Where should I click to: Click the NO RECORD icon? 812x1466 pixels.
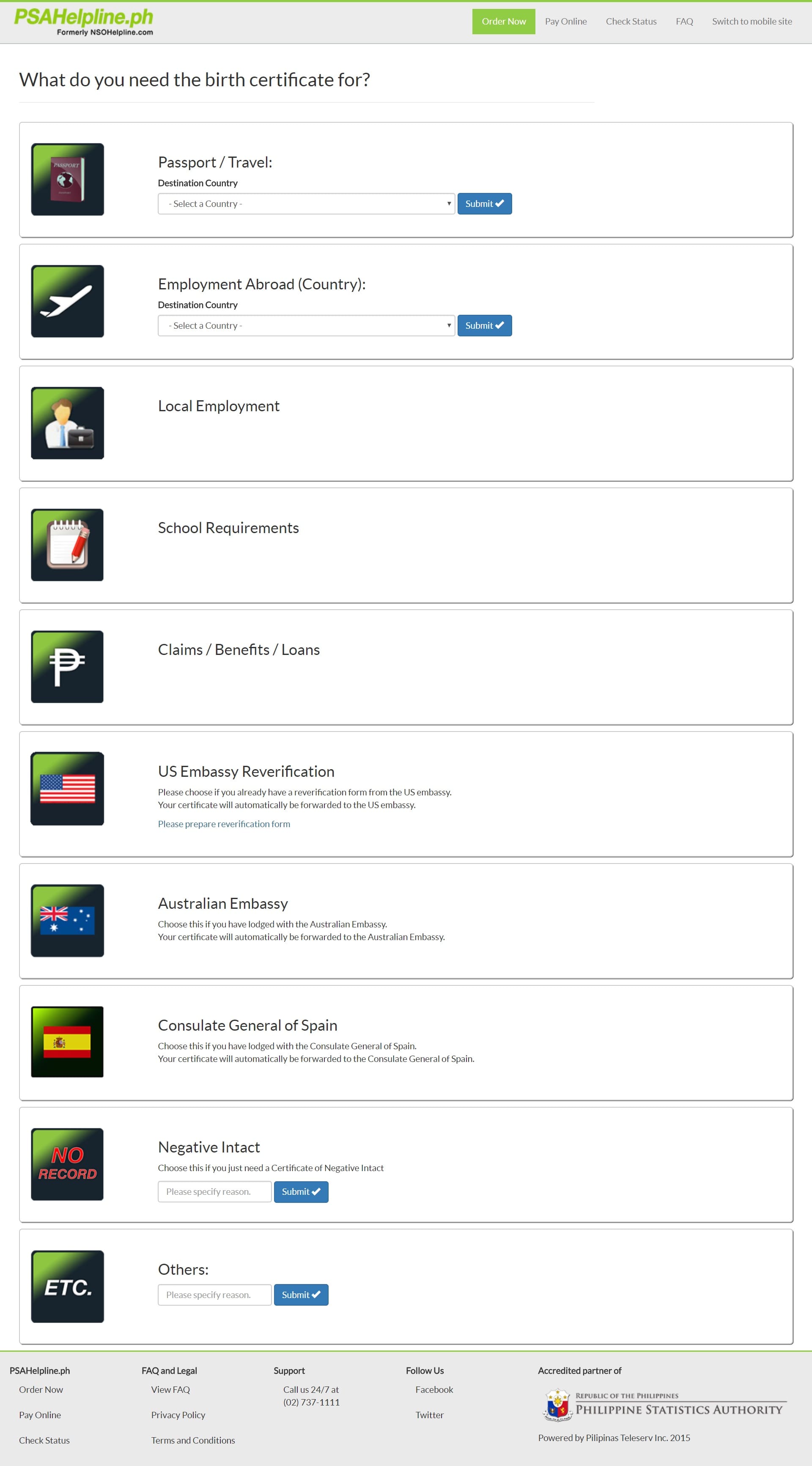[67, 1164]
